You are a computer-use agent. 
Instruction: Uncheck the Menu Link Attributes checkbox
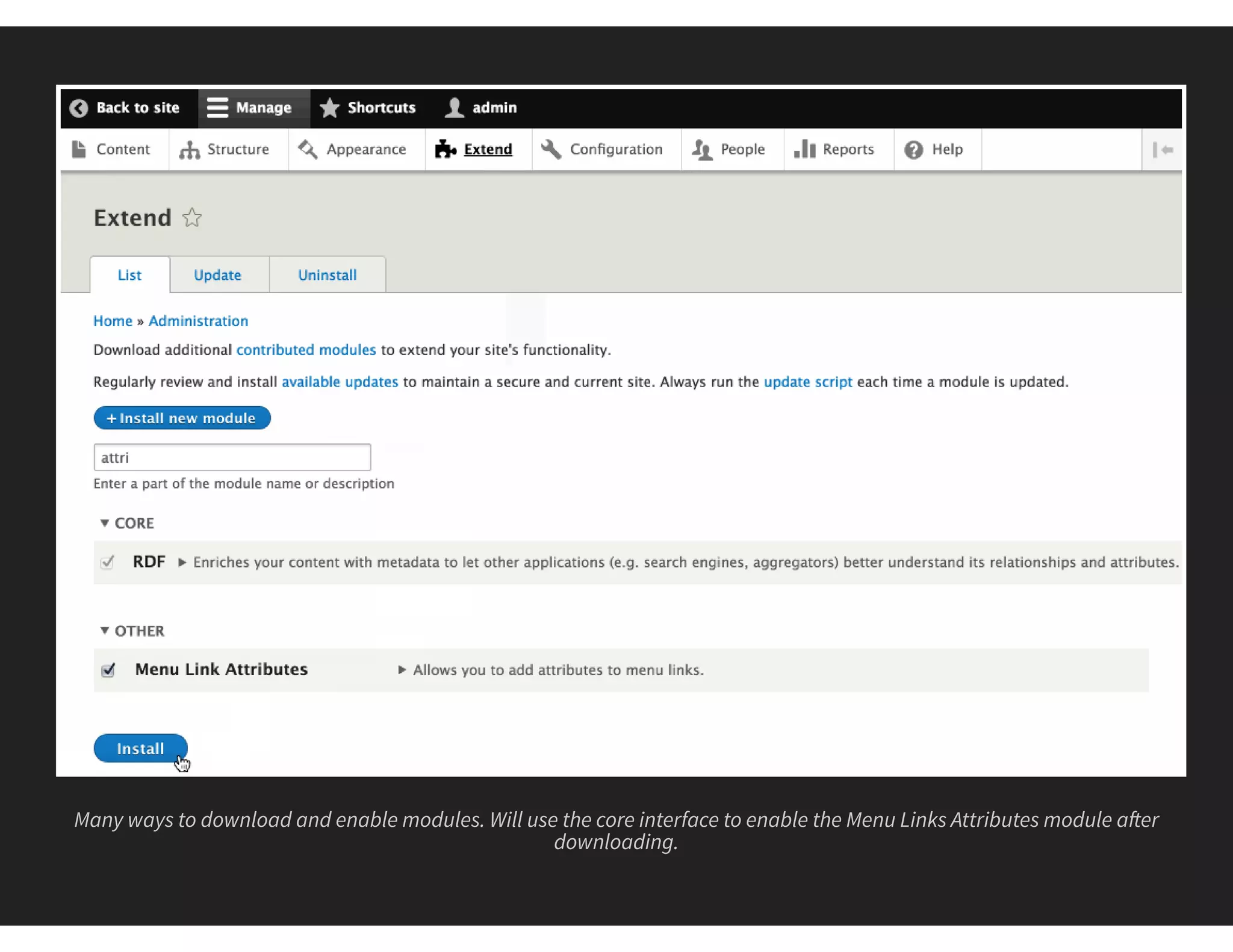click(x=108, y=670)
